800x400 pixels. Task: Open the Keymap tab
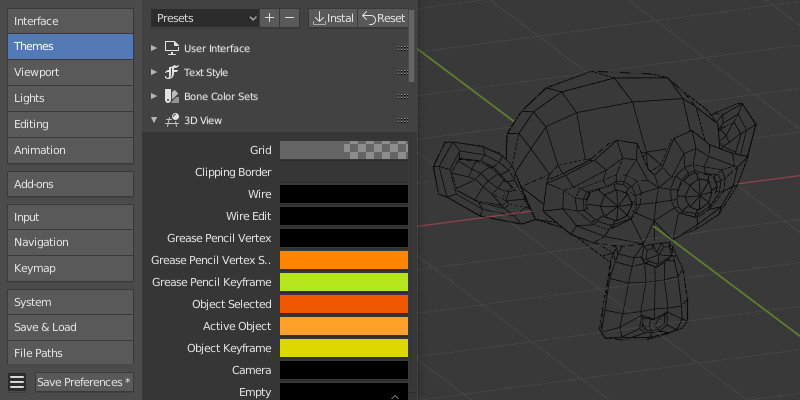(x=70, y=268)
